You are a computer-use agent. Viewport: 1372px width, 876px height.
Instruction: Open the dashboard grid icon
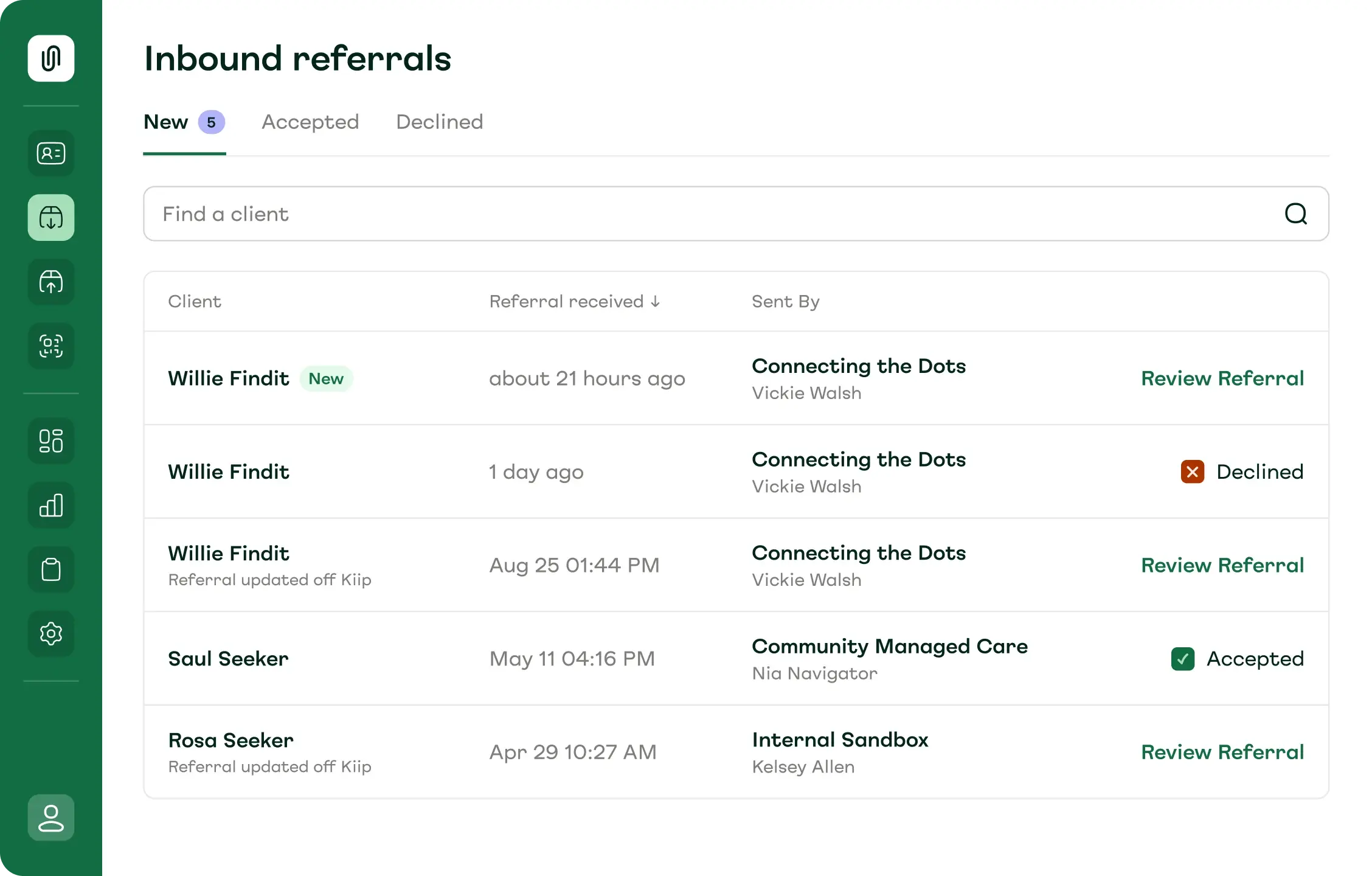51,441
